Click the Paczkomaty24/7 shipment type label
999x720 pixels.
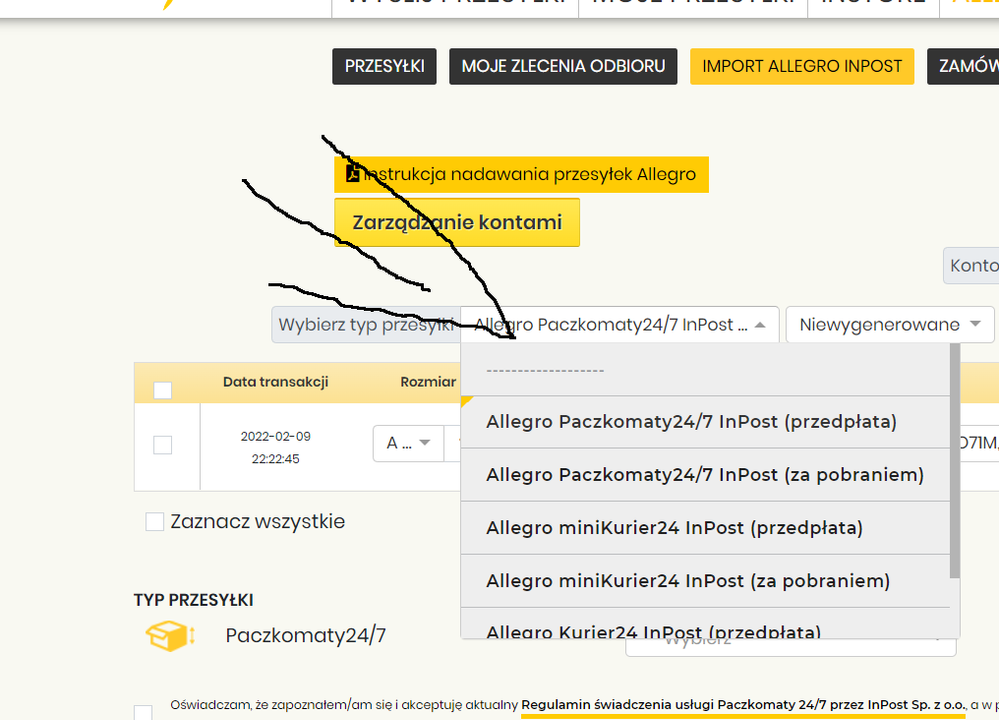[306, 635]
